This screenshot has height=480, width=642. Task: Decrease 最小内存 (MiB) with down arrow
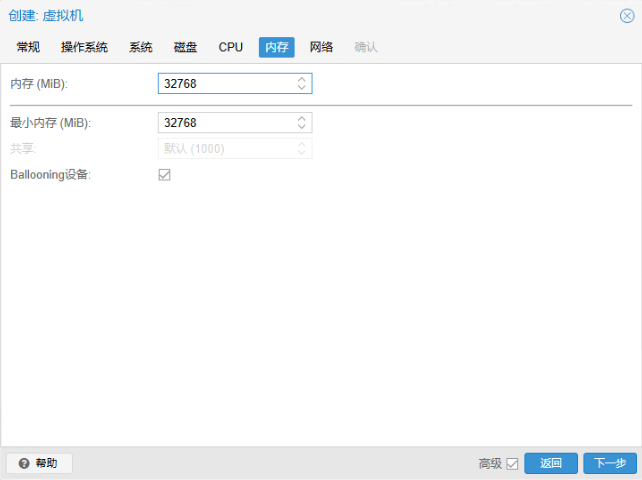coord(302,127)
